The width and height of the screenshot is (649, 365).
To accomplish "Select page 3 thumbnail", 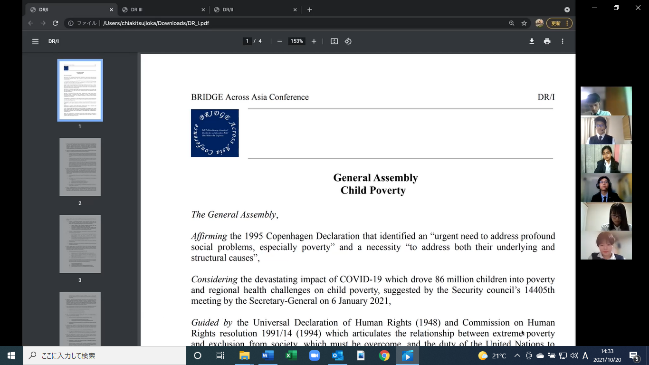I will coord(80,244).
